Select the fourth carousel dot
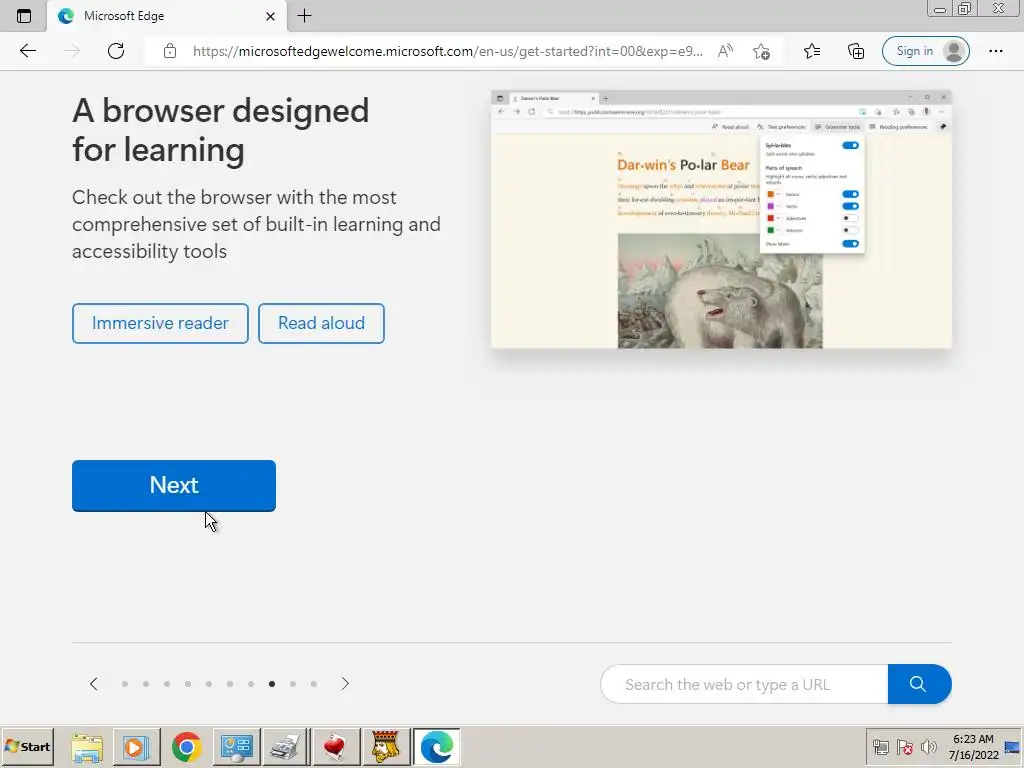This screenshot has height=768, width=1024. (188, 684)
